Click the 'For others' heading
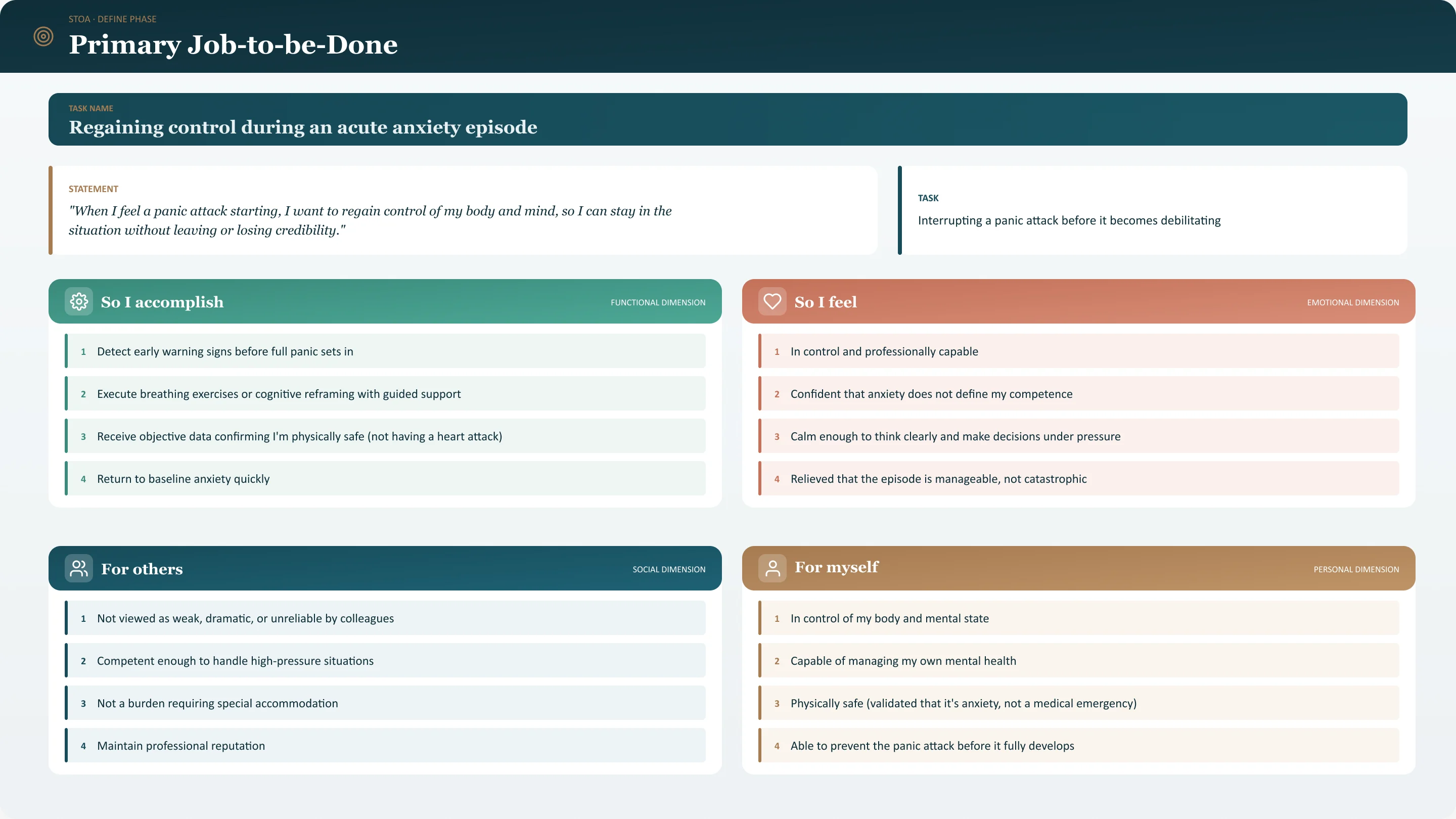1456x819 pixels. click(x=142, y=569)
